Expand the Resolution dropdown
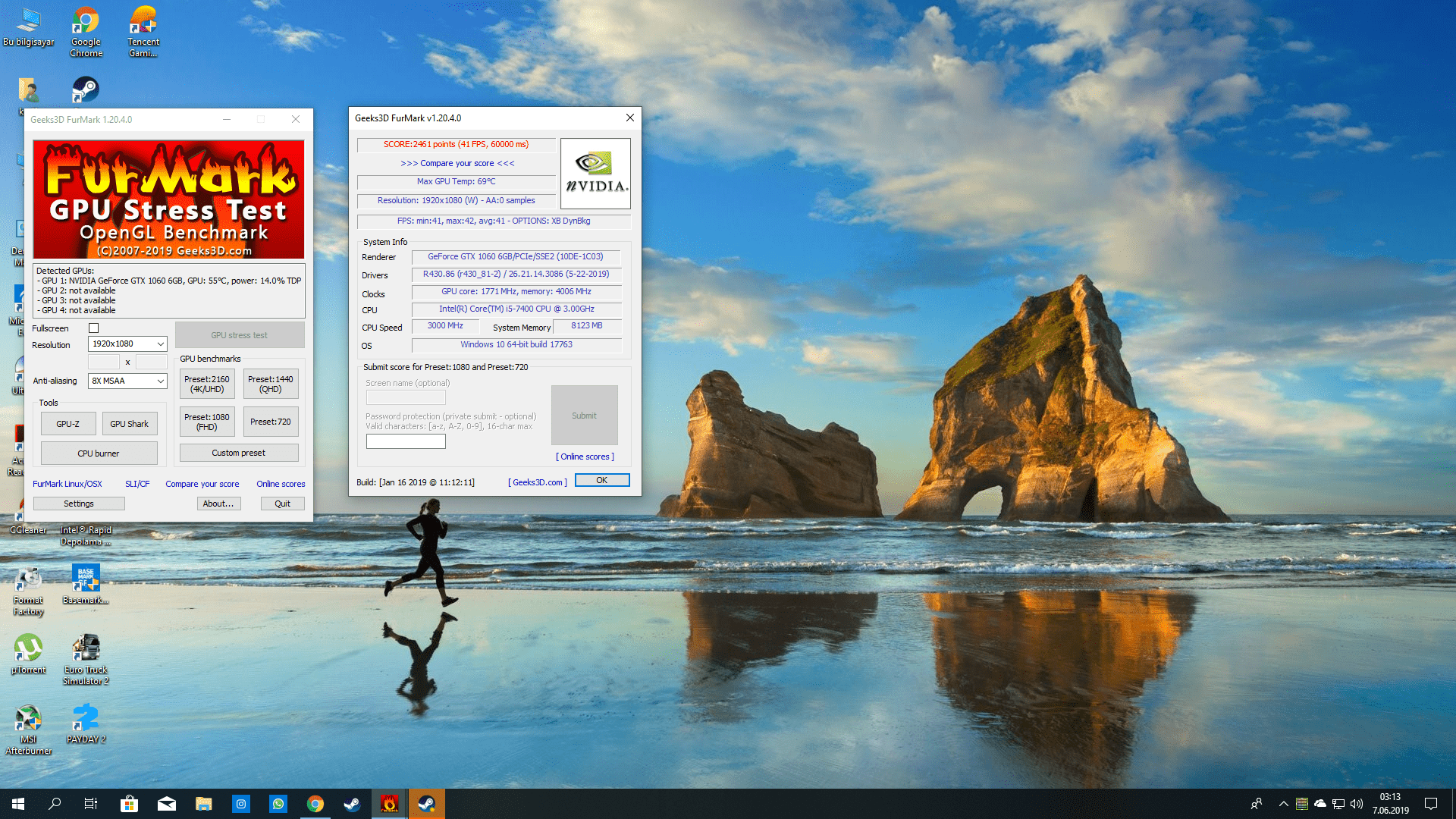The height and width of the screenshot is (819, 1456). [160, 344]
